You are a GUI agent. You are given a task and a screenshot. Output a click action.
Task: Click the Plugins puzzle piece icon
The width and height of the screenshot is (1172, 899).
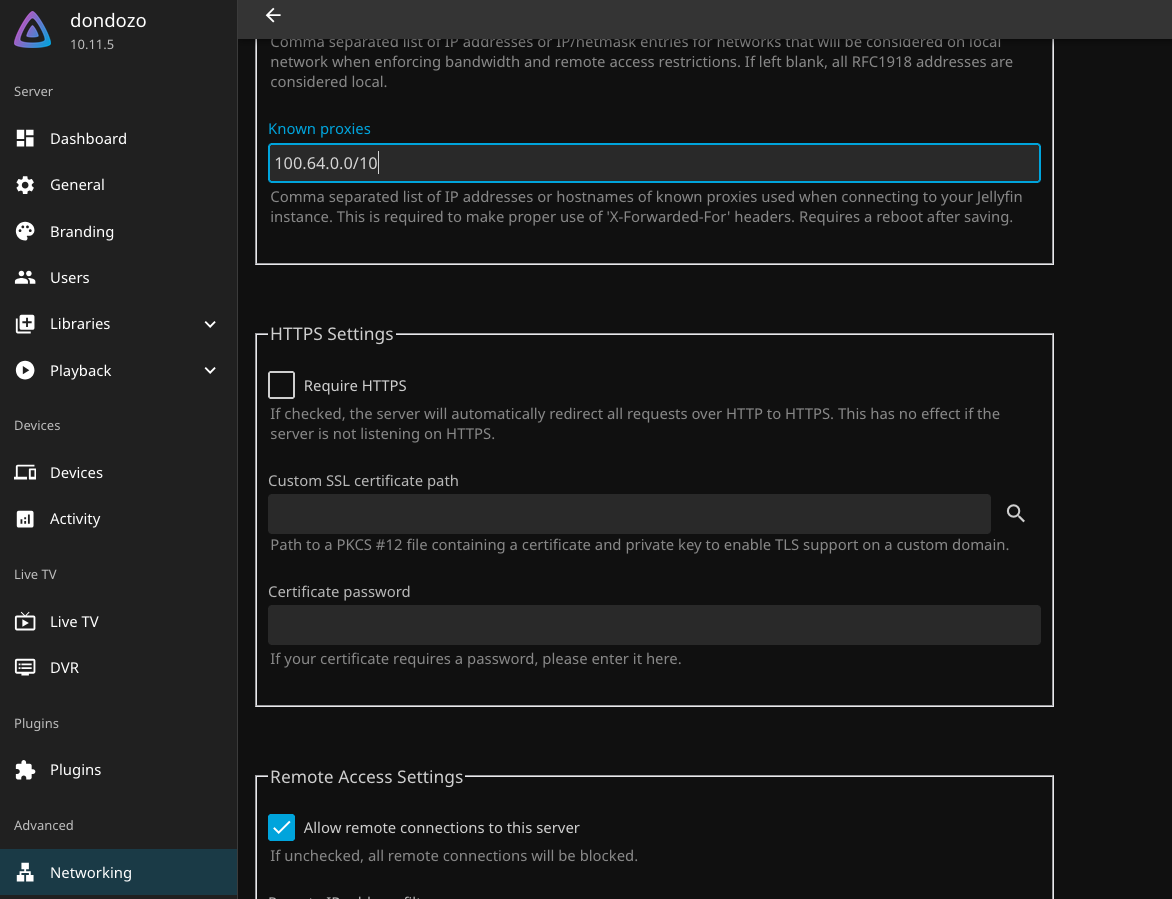pos(25,770)
